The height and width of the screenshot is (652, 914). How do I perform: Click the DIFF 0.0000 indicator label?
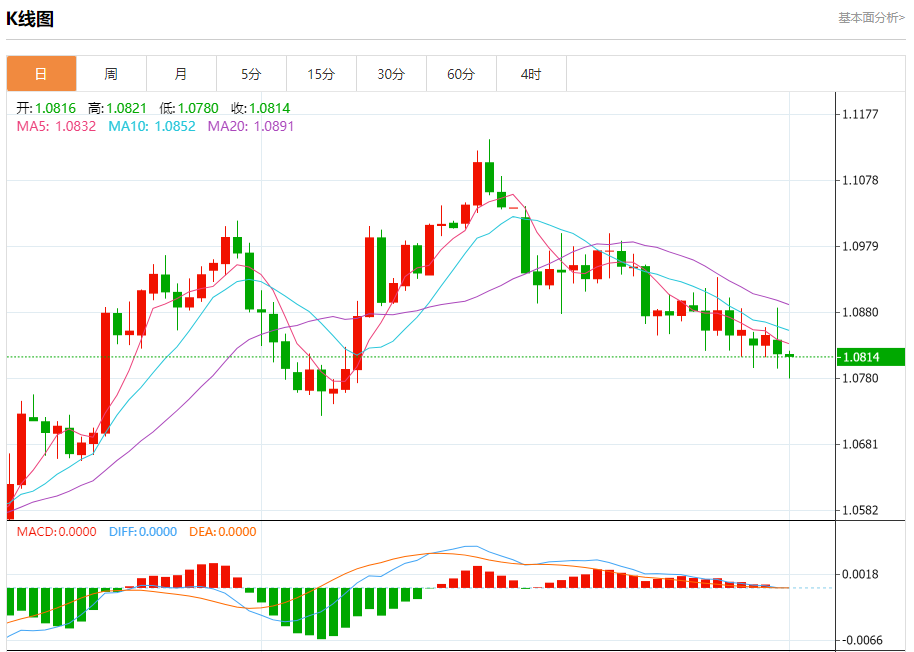tap(142, 532)
